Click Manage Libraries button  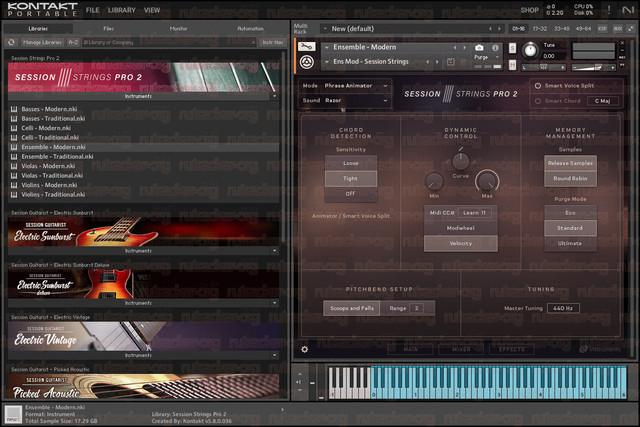42,42
